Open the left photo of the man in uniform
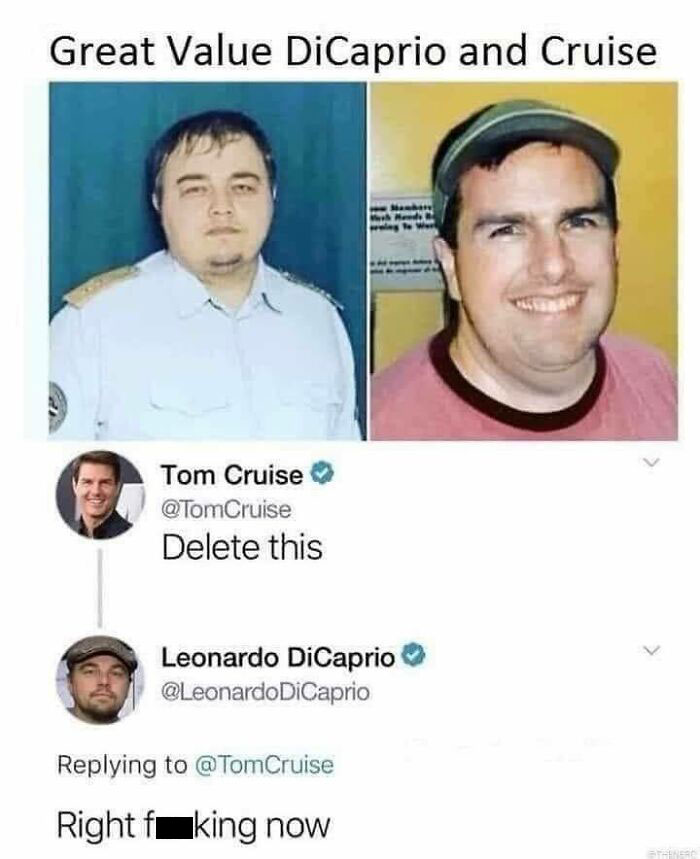Image resolution: width=700 pixels, height=859 pixels. [207, 261]
